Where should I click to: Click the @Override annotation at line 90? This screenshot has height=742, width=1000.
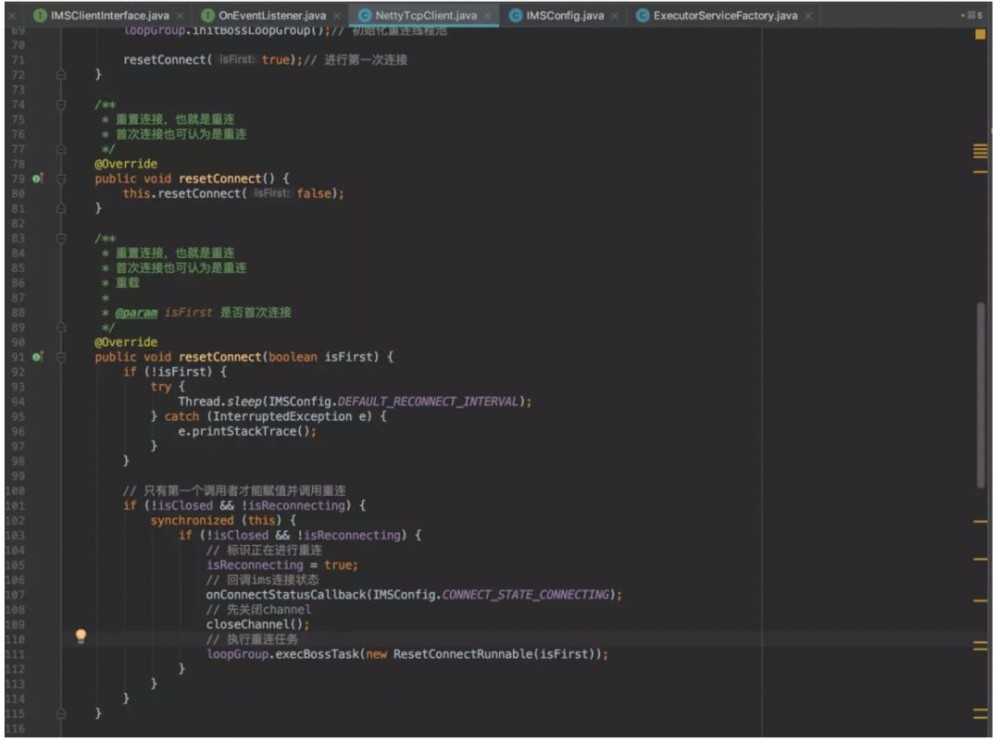pos(126,343)
